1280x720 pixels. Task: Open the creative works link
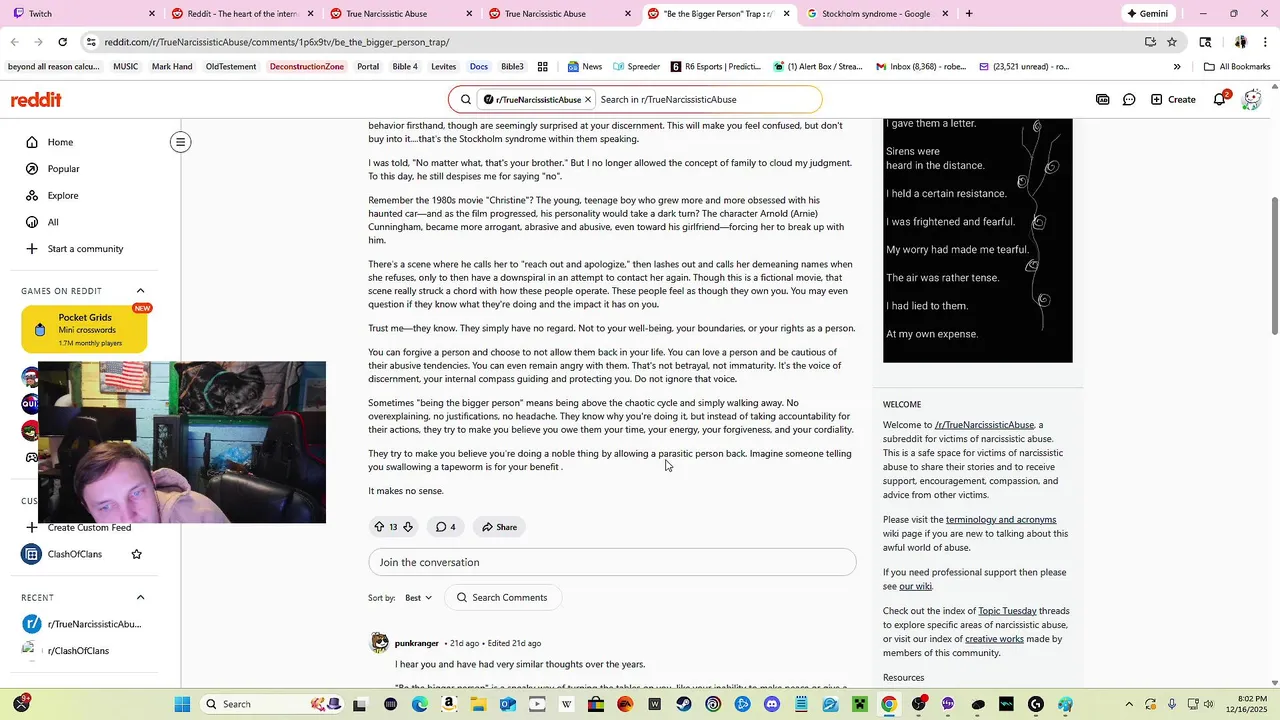[994, 639]
